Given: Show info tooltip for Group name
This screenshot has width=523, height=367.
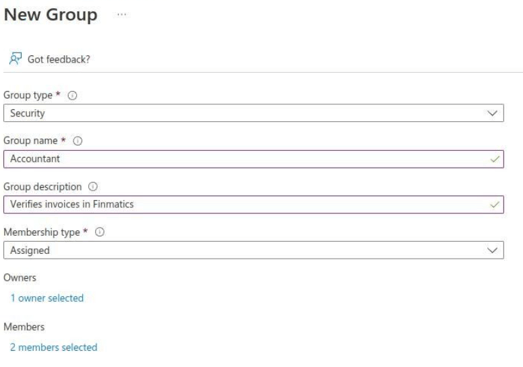Looking at the screenshot, I should point(78,141).
